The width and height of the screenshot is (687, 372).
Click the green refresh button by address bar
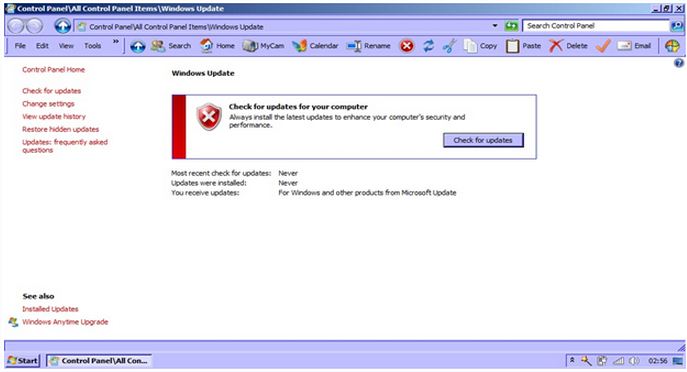pyautogui.click(x=511, y=26)
